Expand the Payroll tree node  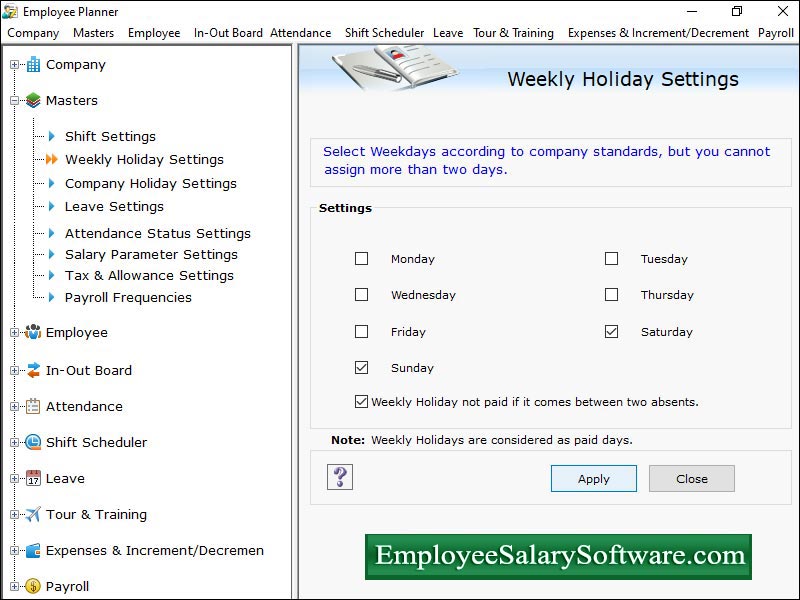coord(13,586)
